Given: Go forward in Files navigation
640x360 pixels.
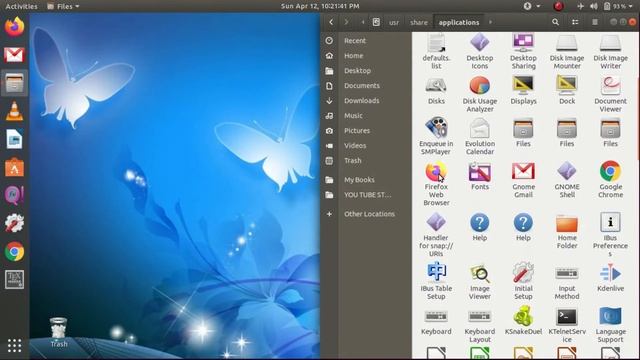Looking at the screenshot, I should tap(347, 22).
